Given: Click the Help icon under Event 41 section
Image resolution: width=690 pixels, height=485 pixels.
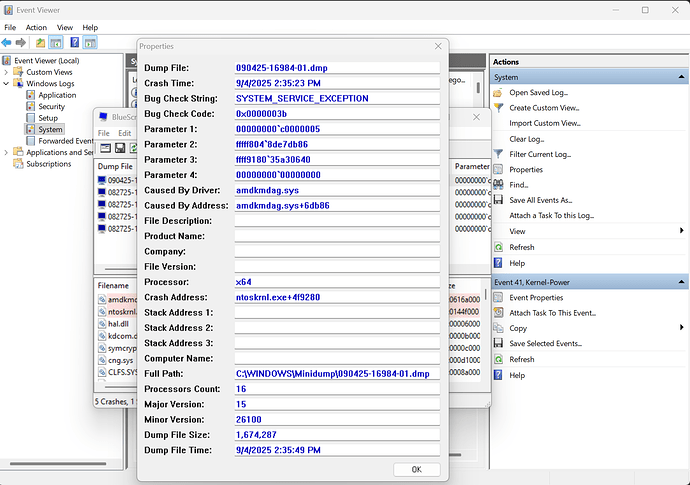Looking at the screenshot, I should pos(498,375).
